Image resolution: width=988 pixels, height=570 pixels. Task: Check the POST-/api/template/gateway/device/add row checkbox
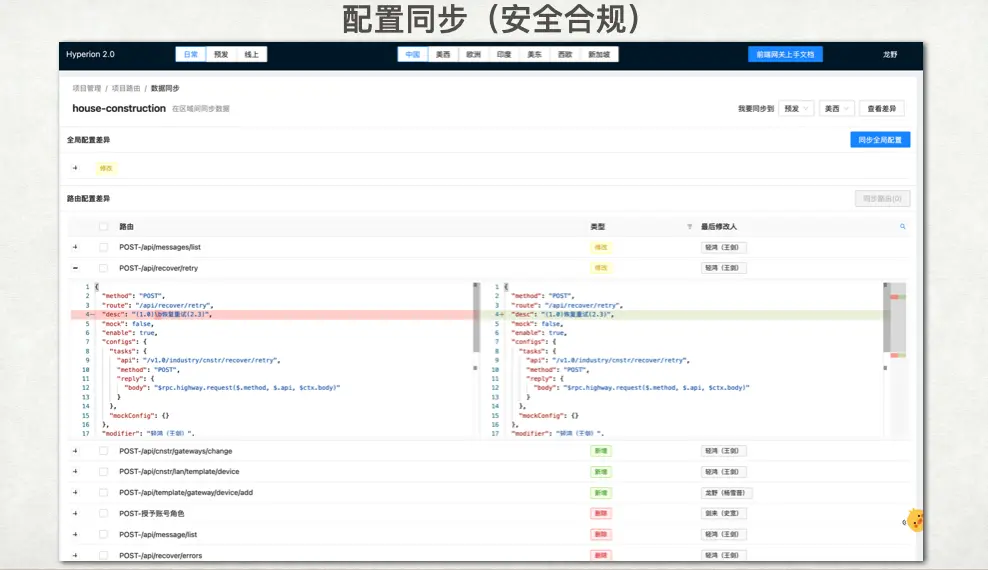coord(103,493)
